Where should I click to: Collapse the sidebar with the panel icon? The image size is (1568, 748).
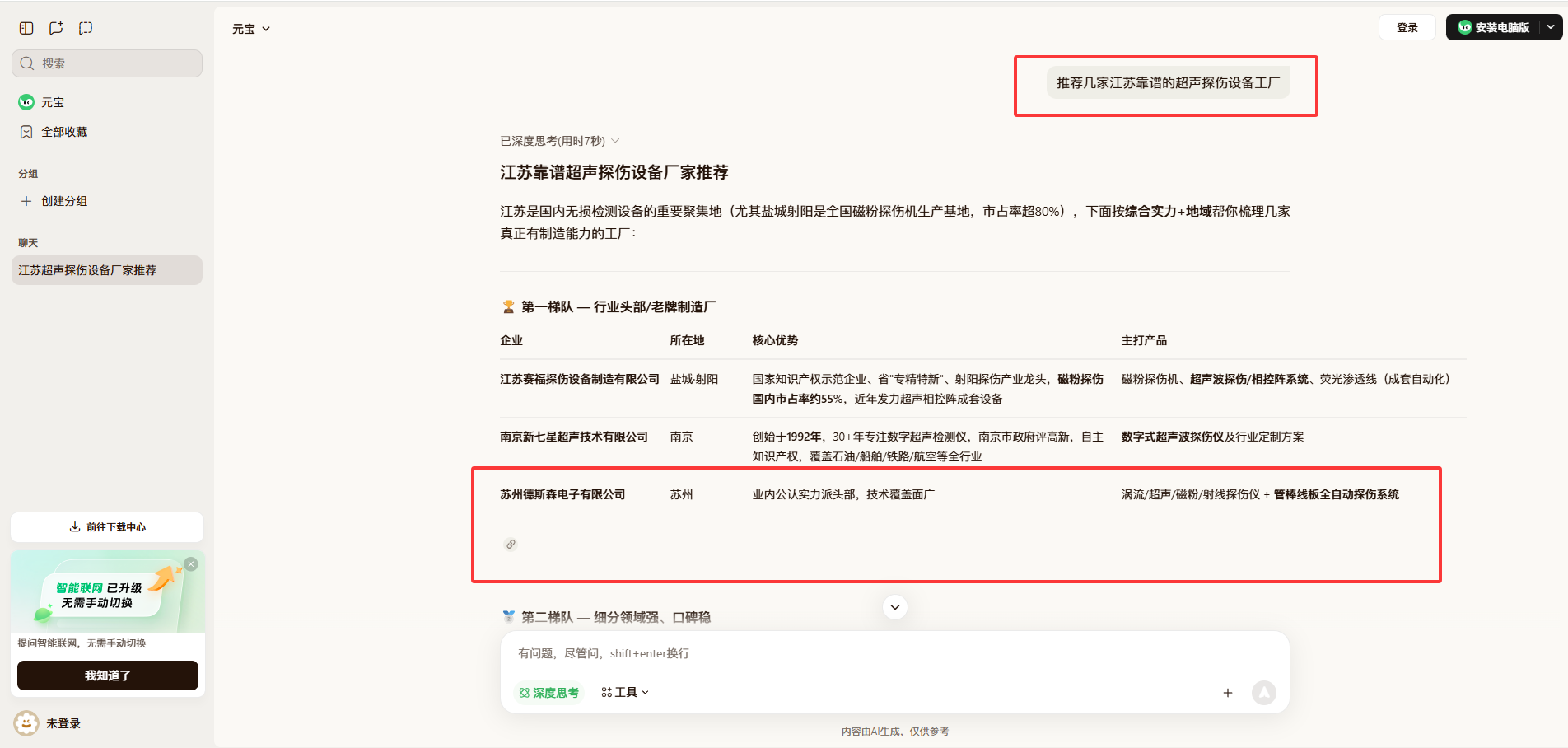[x=26, y=28]
